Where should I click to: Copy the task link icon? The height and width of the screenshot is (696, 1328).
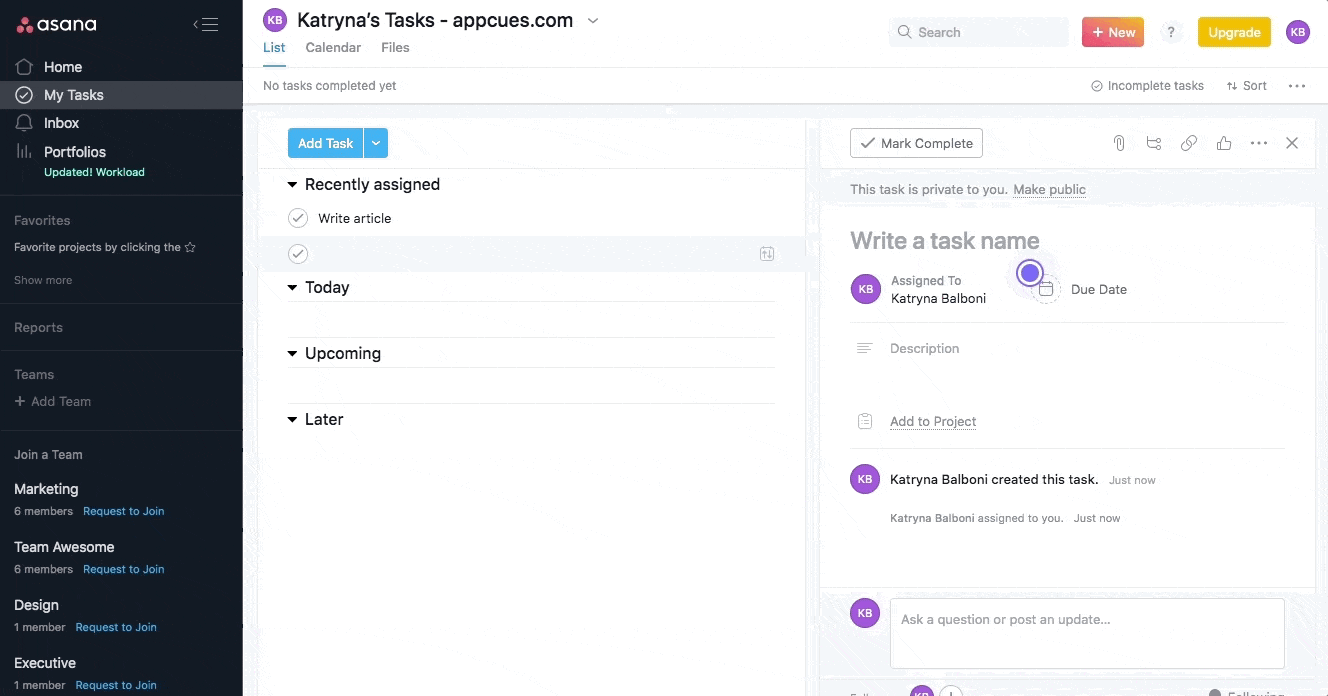tap(1189, 143)
